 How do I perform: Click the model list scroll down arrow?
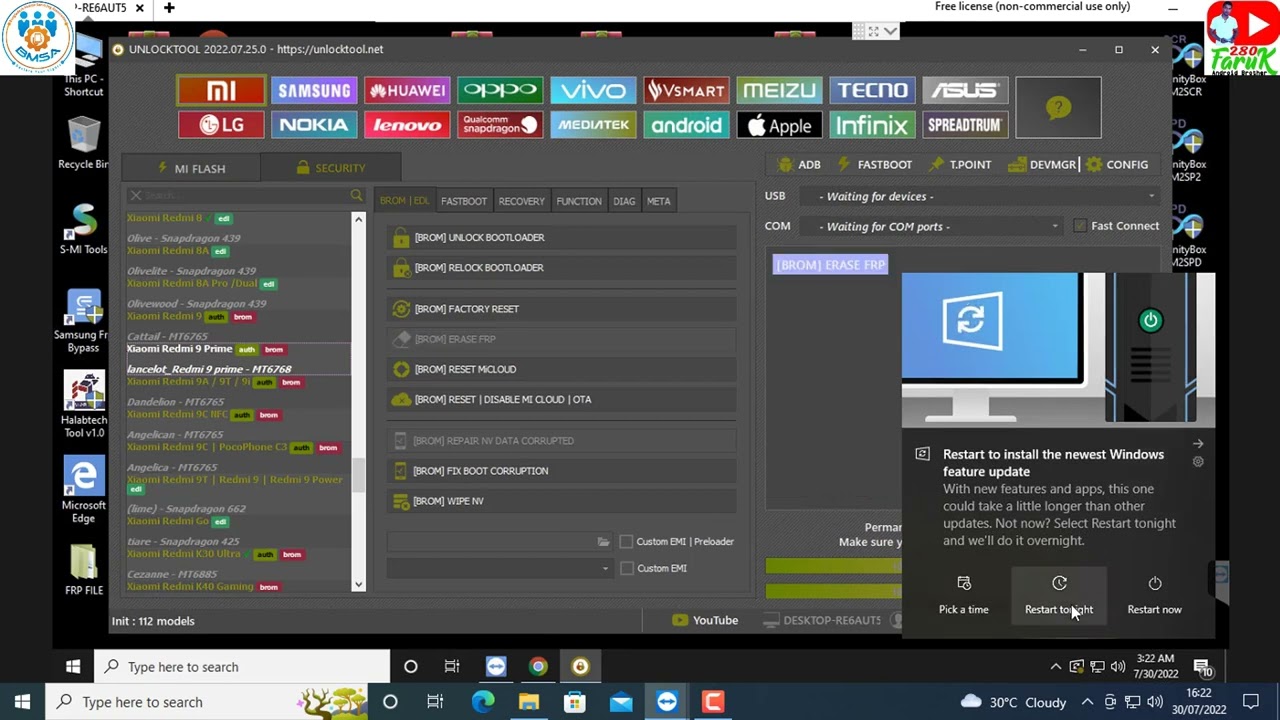pos(358,584)
